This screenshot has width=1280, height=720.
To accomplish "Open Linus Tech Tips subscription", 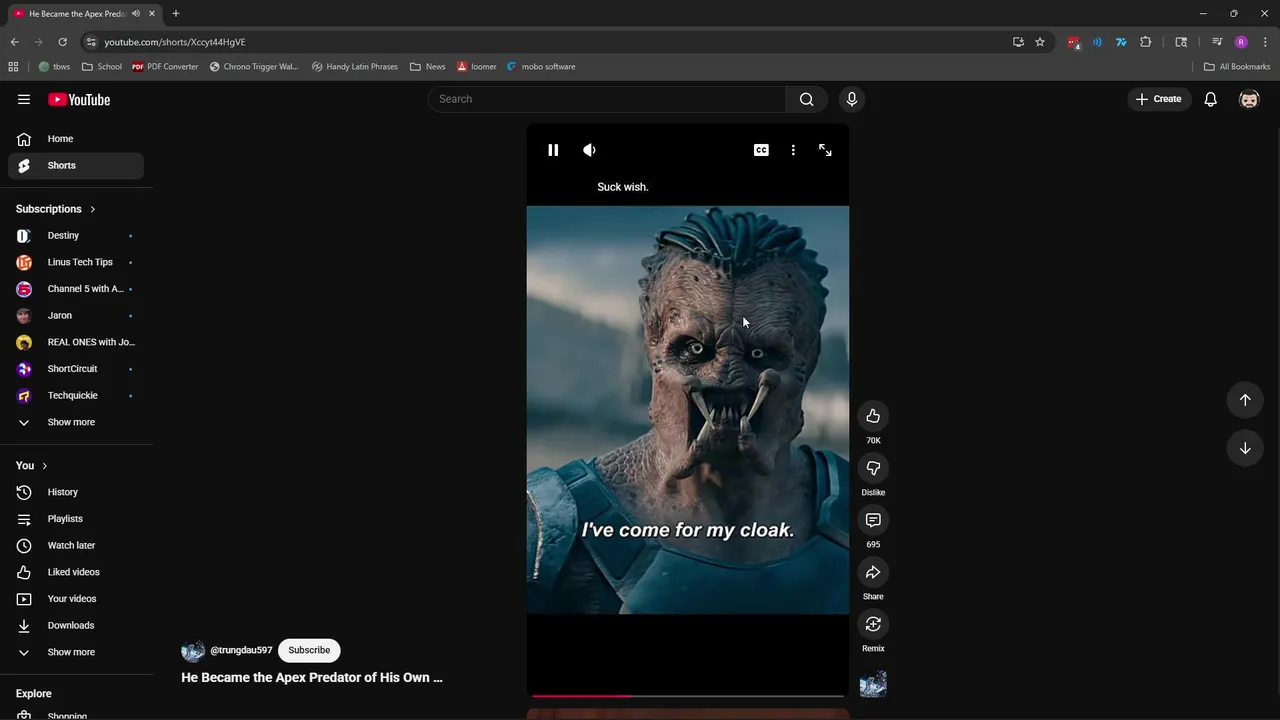I will tap(76, 262).
